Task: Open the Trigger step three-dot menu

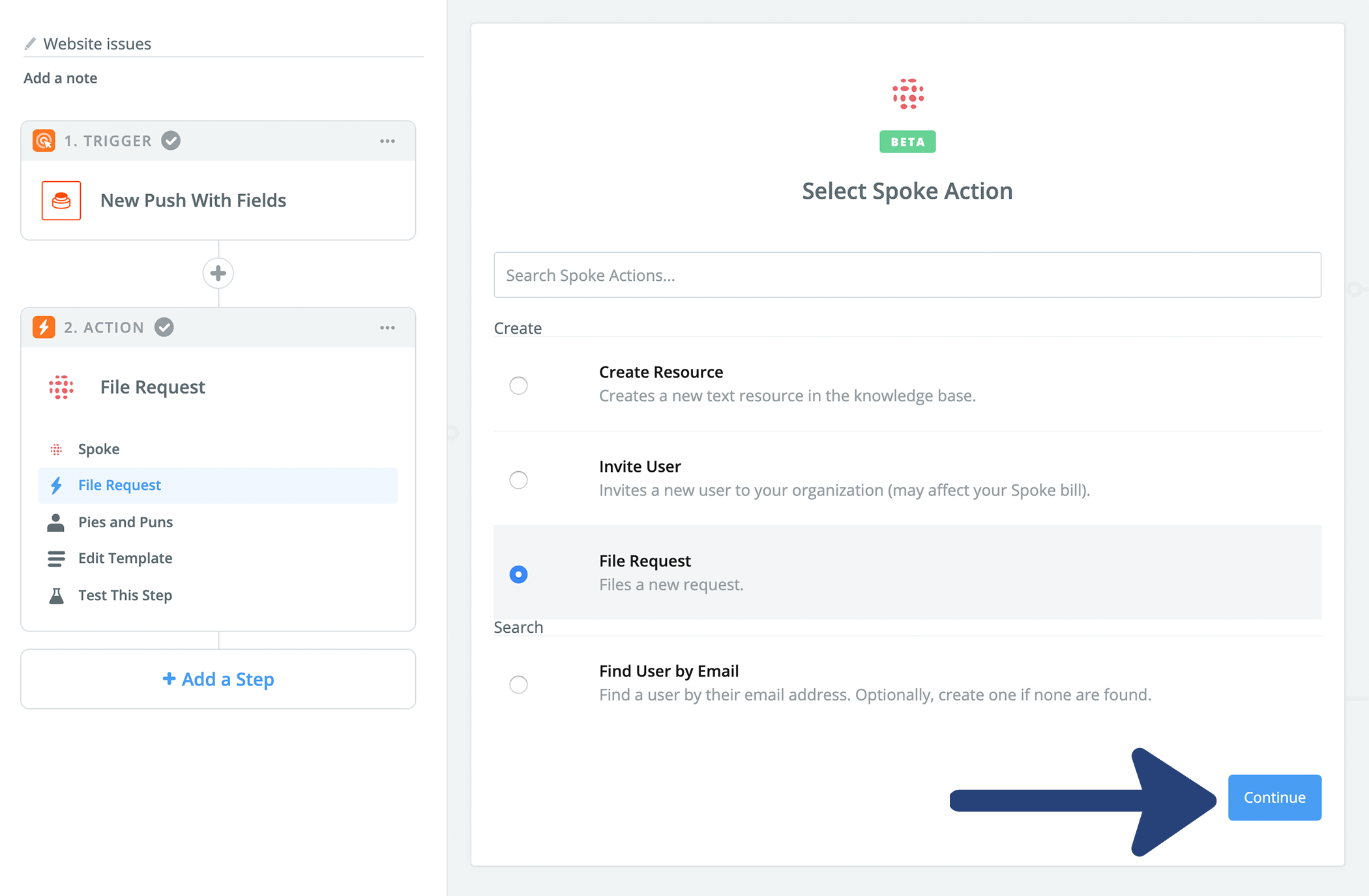Action: pyautogui.click(x=387, y=141)
